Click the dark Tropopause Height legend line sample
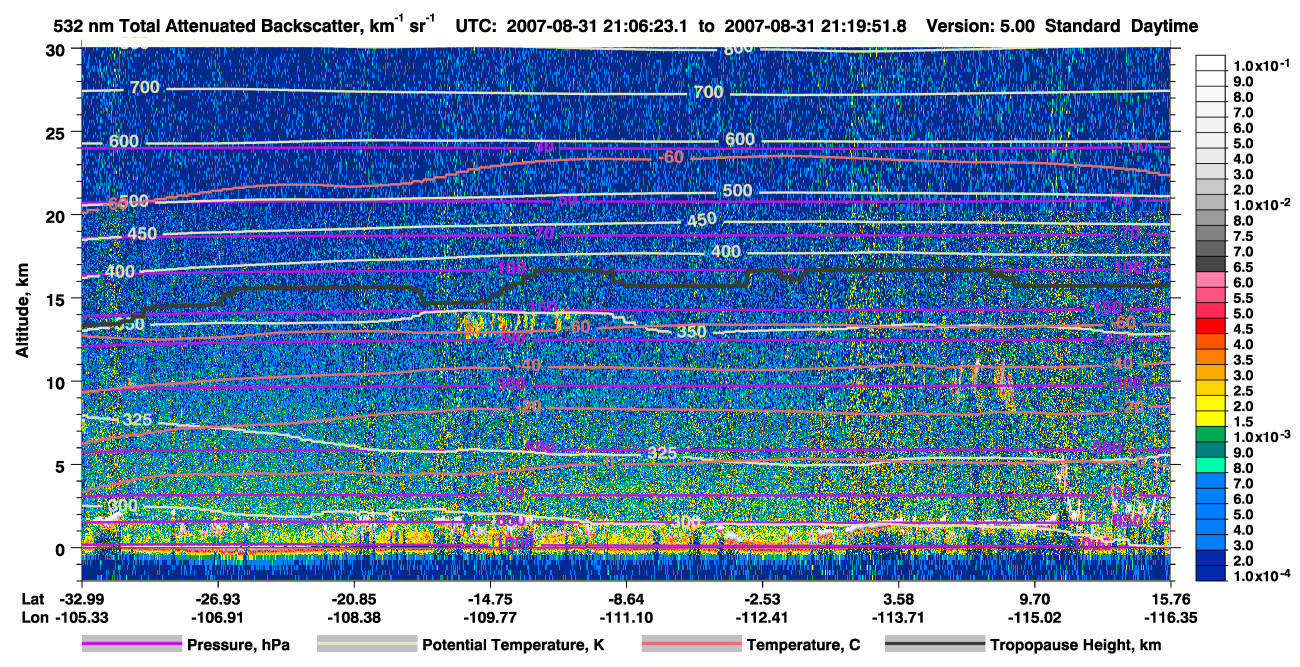This screenshot has width=1300, height=667. point(934,645)
